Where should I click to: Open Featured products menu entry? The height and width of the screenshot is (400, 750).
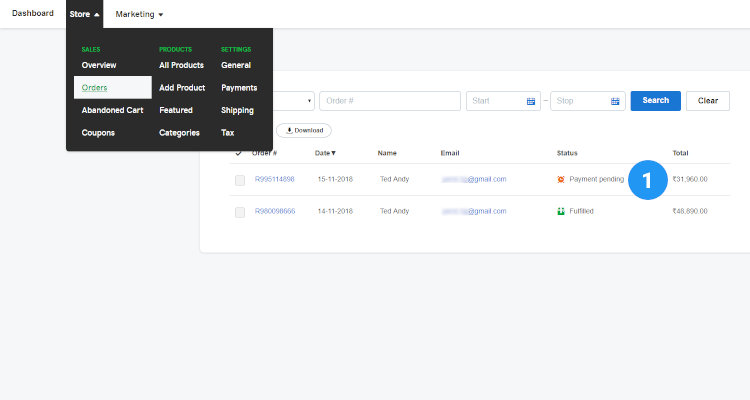point(176,110)
